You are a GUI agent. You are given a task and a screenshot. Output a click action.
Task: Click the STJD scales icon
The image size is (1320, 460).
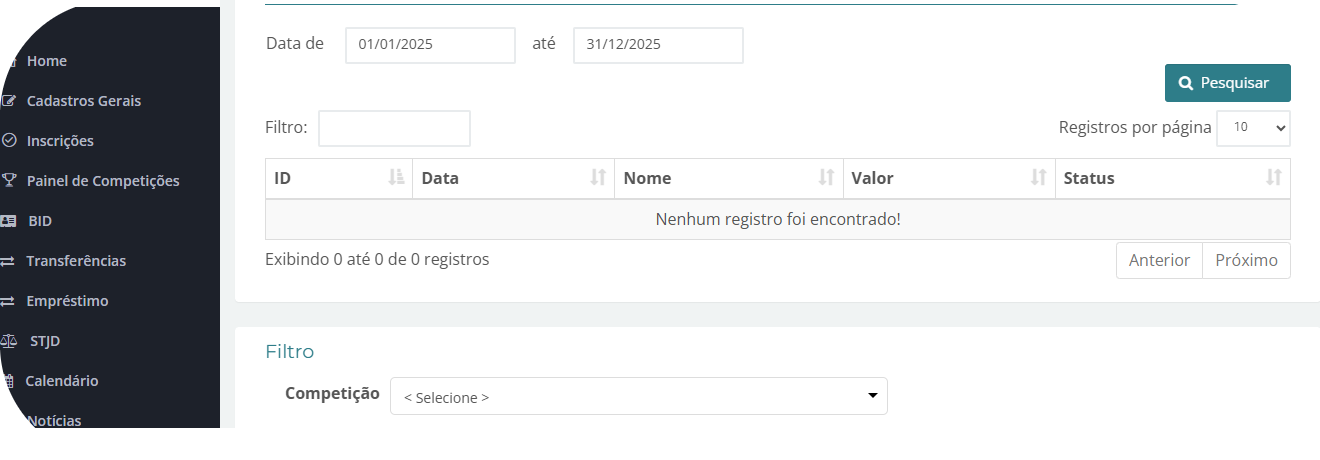tap(9, 341)
